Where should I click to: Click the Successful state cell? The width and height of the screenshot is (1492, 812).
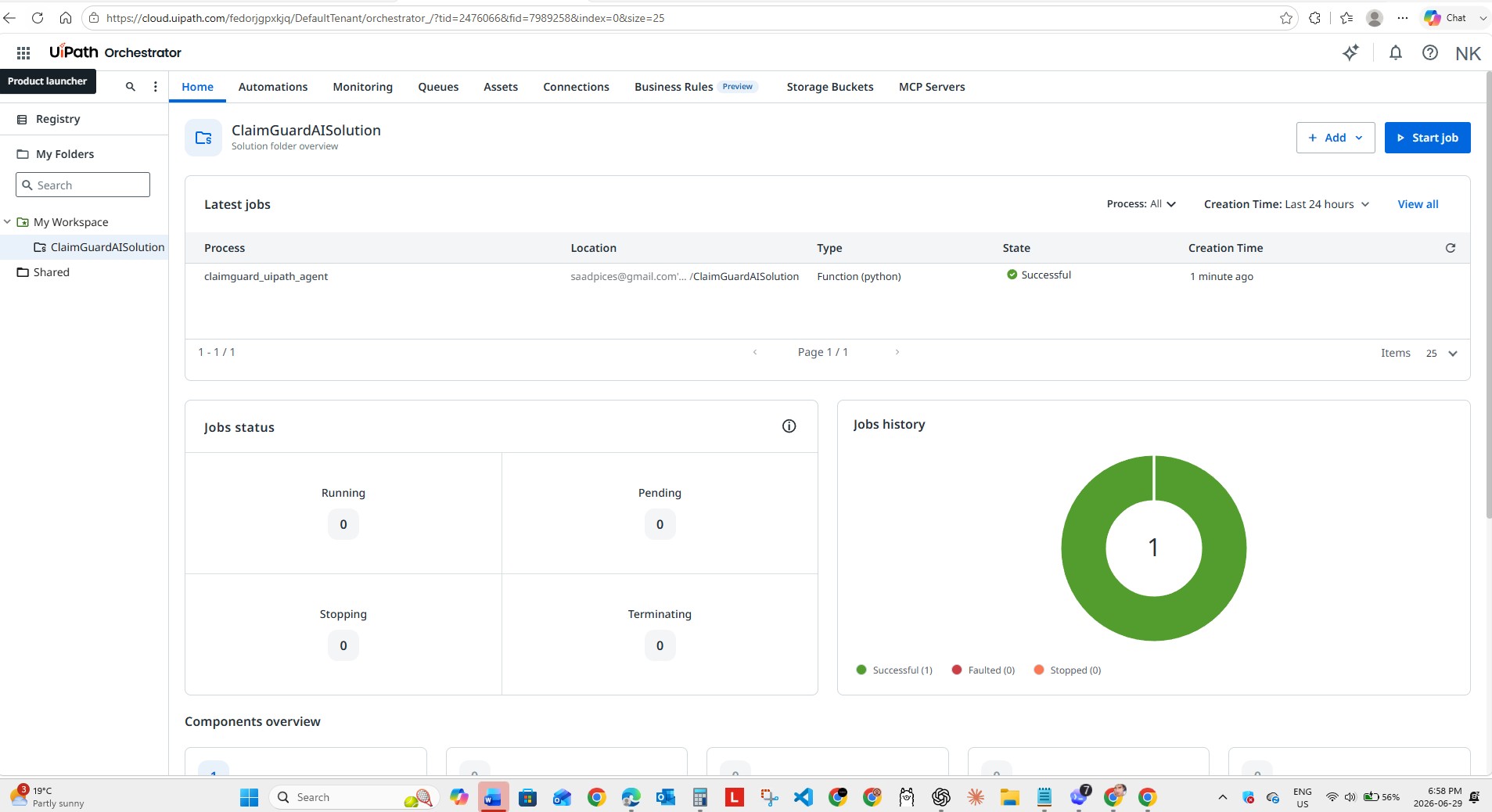[x=1039, y=275]
